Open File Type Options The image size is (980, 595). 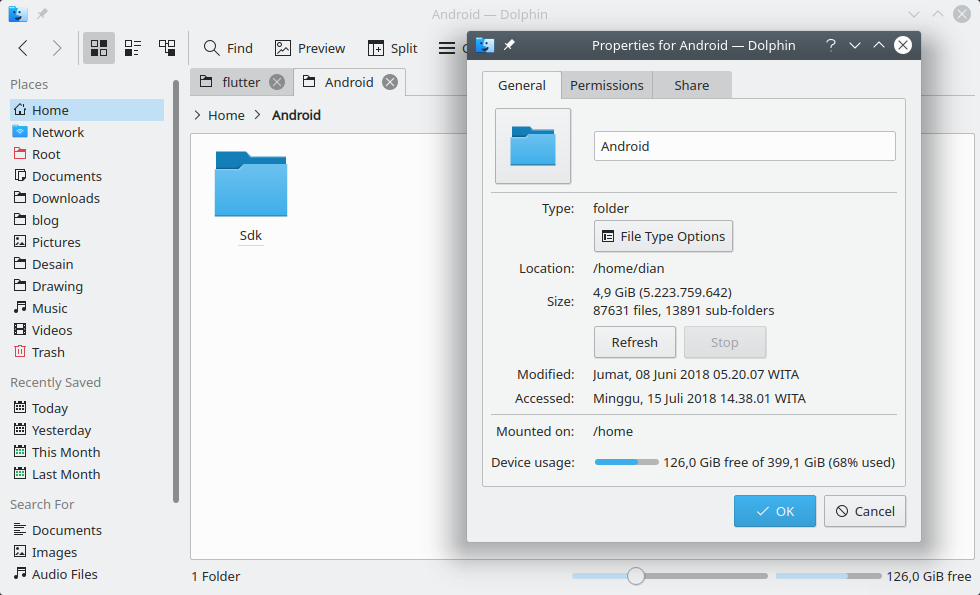pyautogui.click(x=663, y=236)
